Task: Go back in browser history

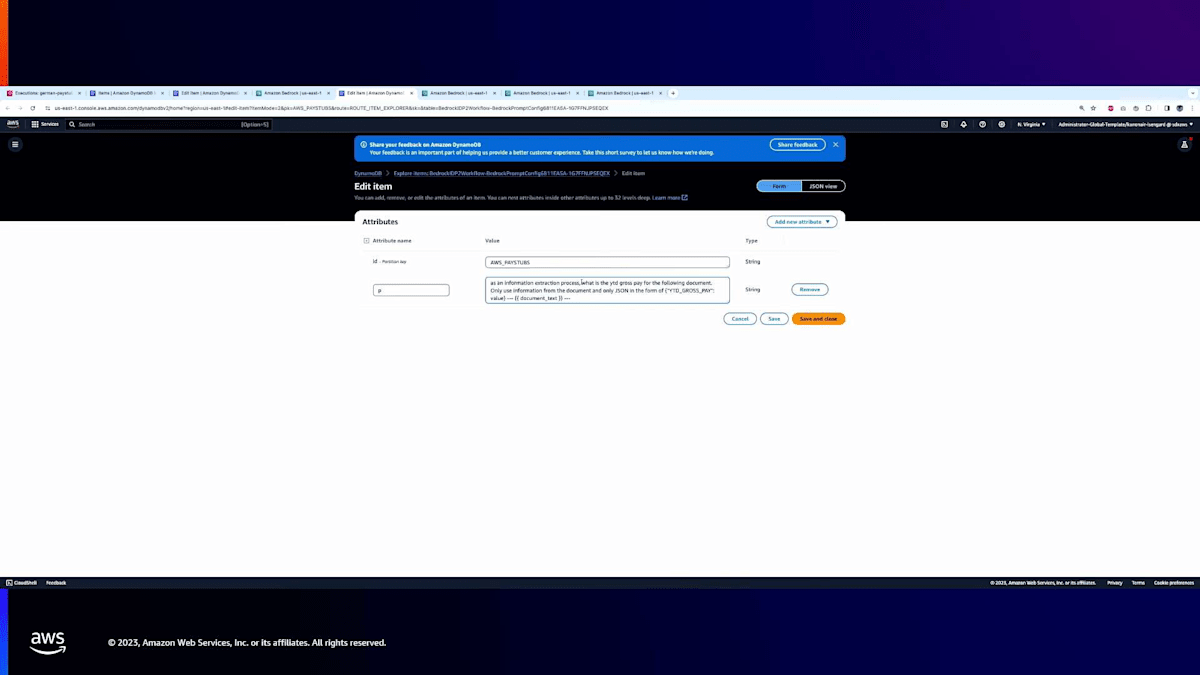Action: (8, 108)
